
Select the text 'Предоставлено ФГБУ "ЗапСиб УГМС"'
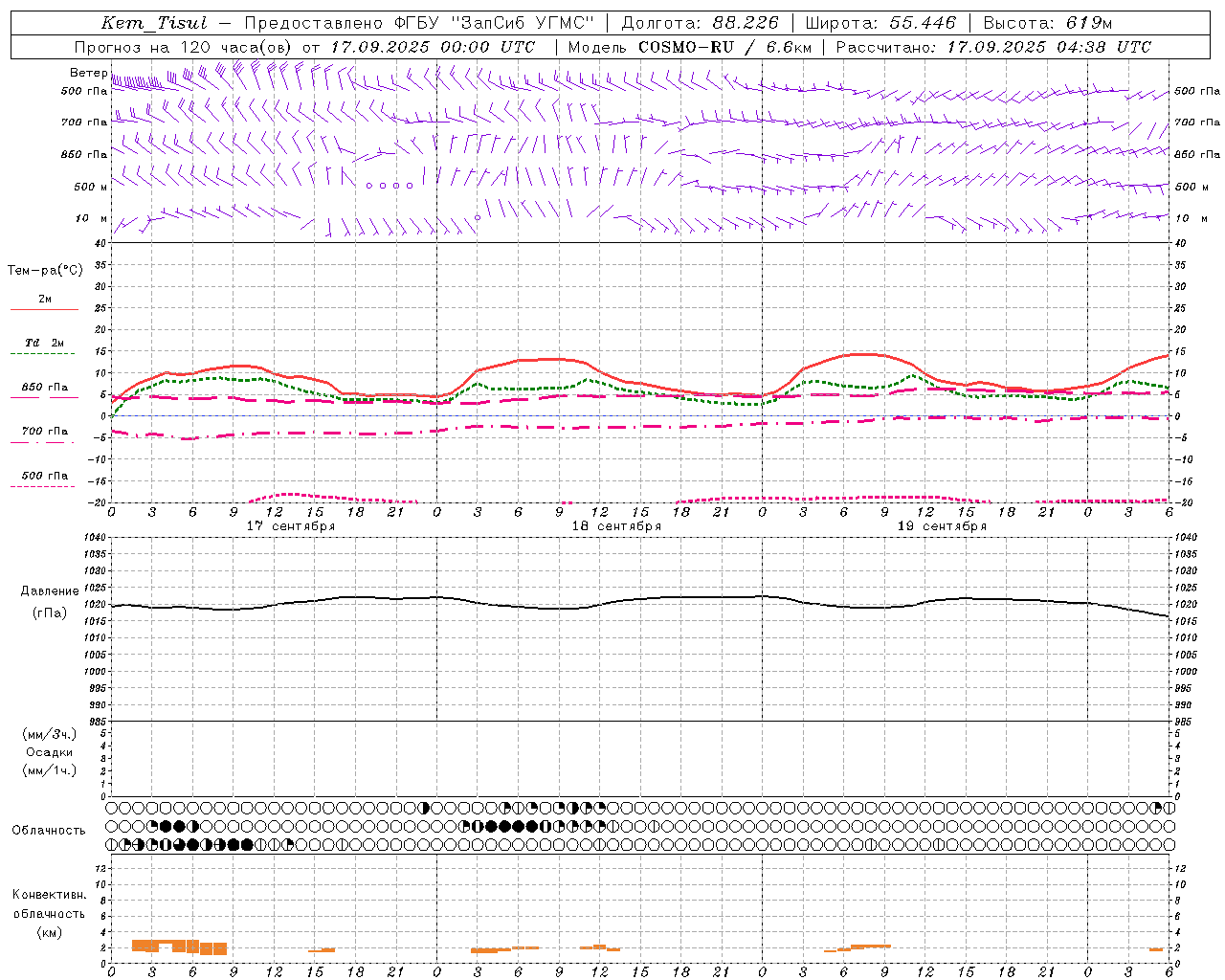click(419, 23)
